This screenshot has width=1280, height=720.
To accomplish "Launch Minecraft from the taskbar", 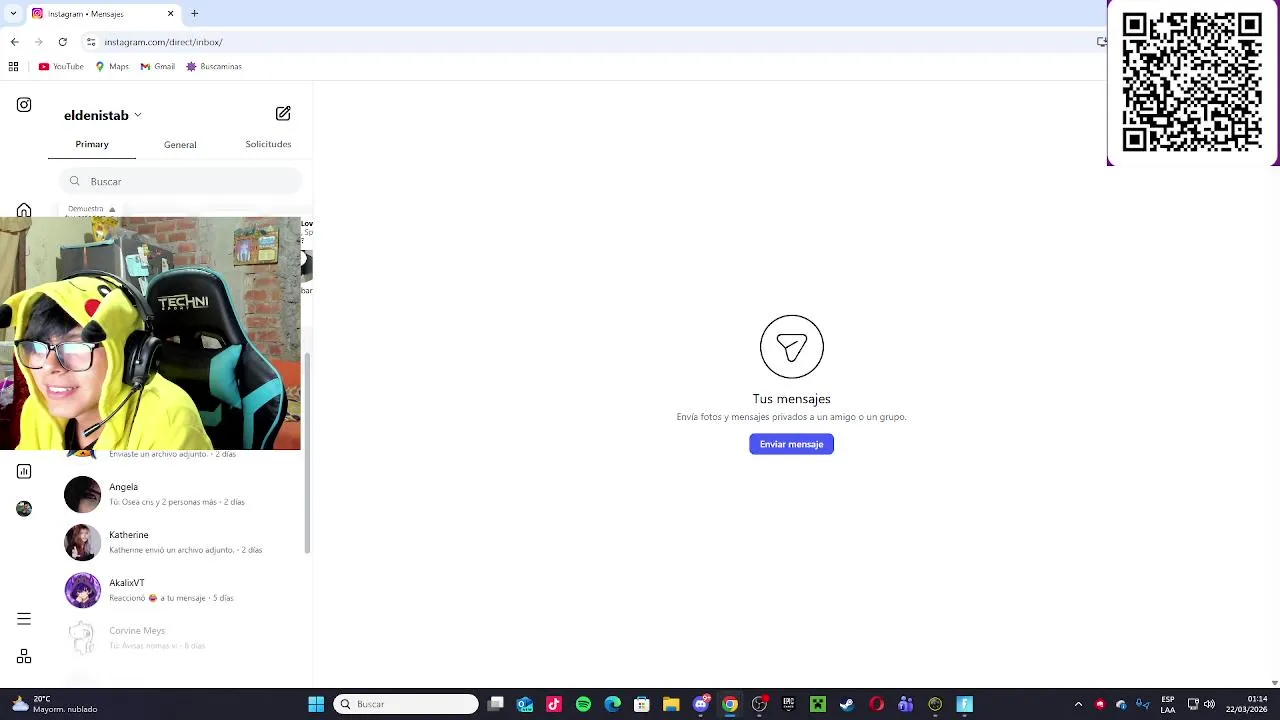I will [x=818, y=704].
